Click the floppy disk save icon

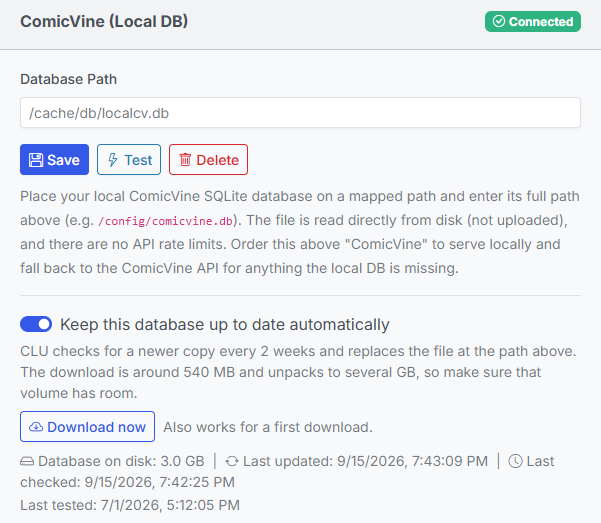point(36,160)
